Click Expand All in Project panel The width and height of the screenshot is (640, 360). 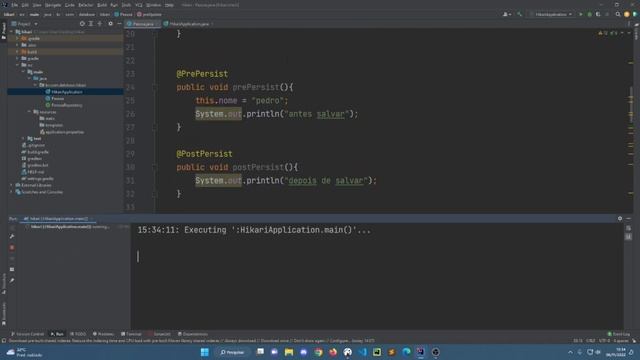[91, 24]
